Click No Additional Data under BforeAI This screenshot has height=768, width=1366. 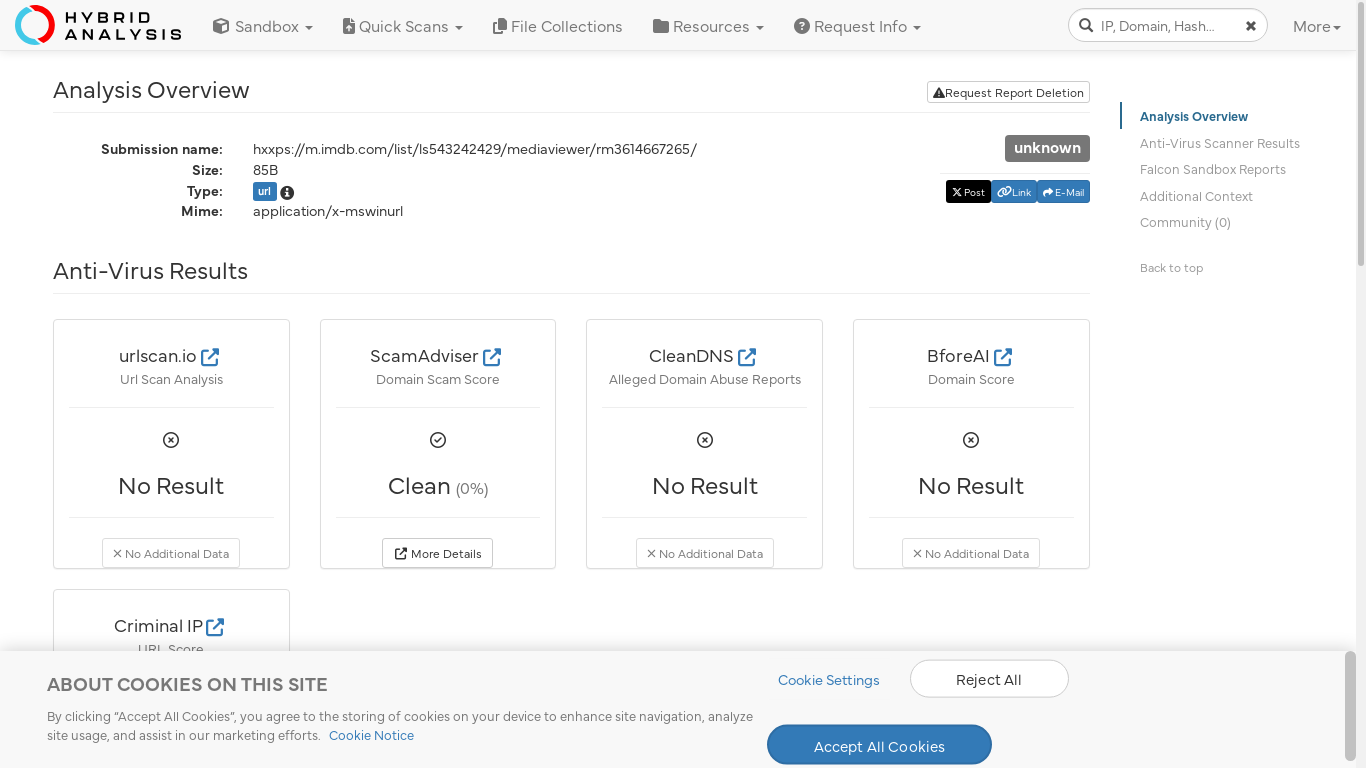coord(971,553)
